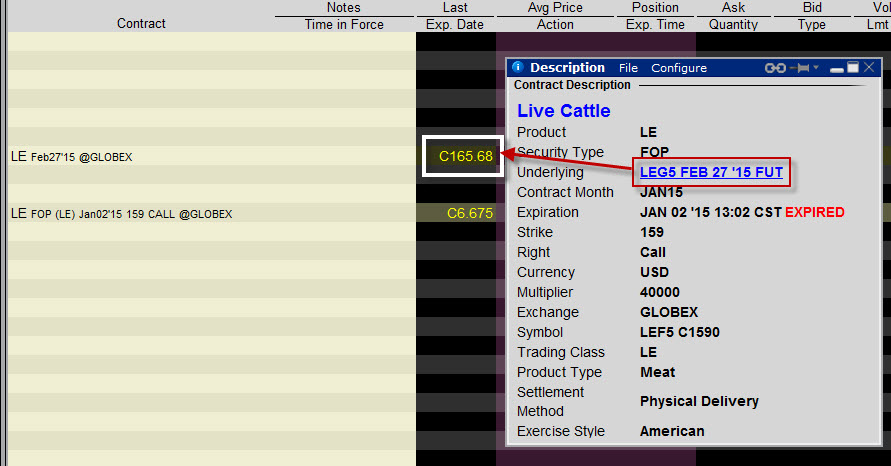Click the Multiplier value 40000
Viewport: 891px width, 466px height.
pyautogui.click(x=660, y=292)
